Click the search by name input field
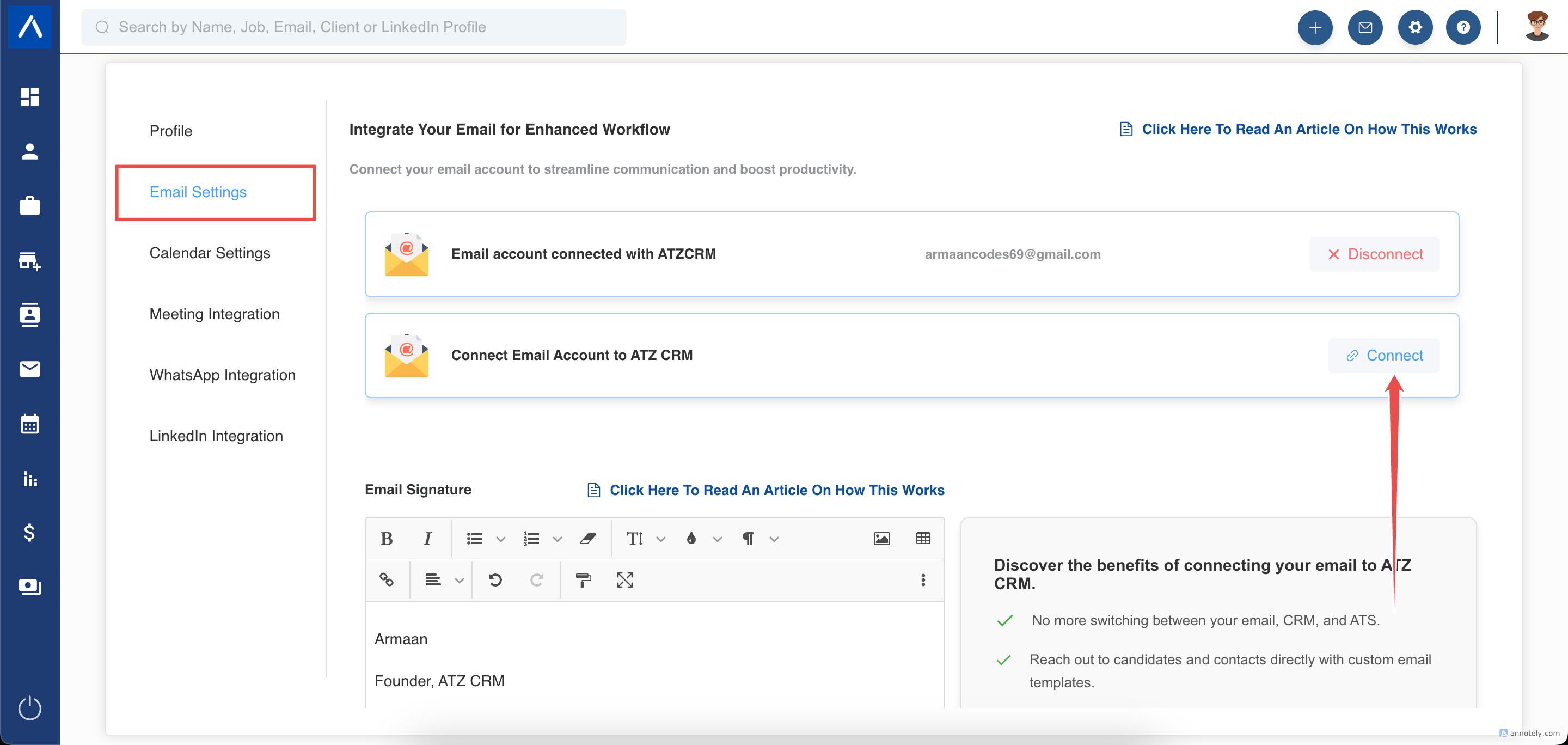The image size is (1568, 745). pyautogui.click(x=354, y=27)
